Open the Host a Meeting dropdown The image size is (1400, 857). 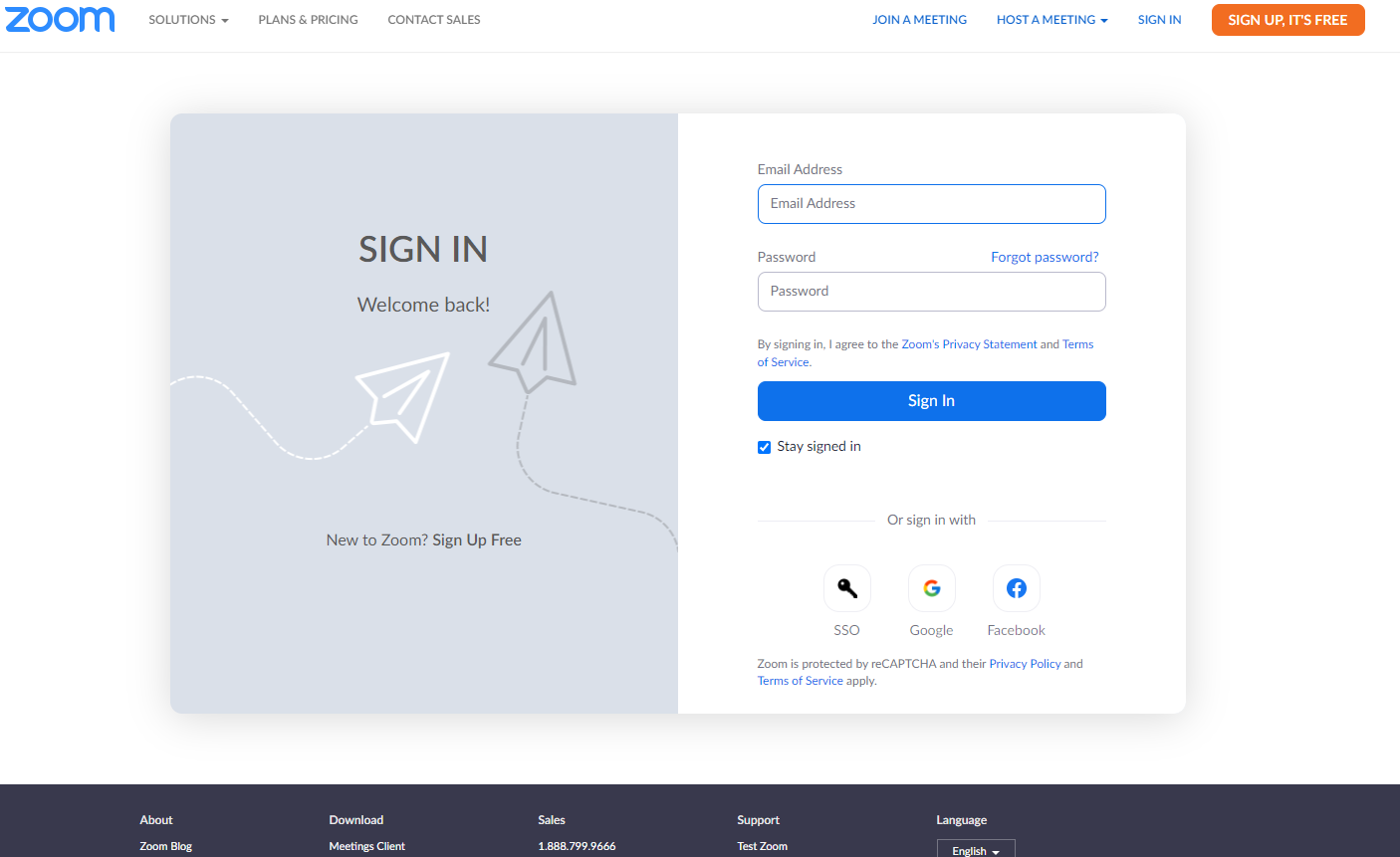(1051, 20)
